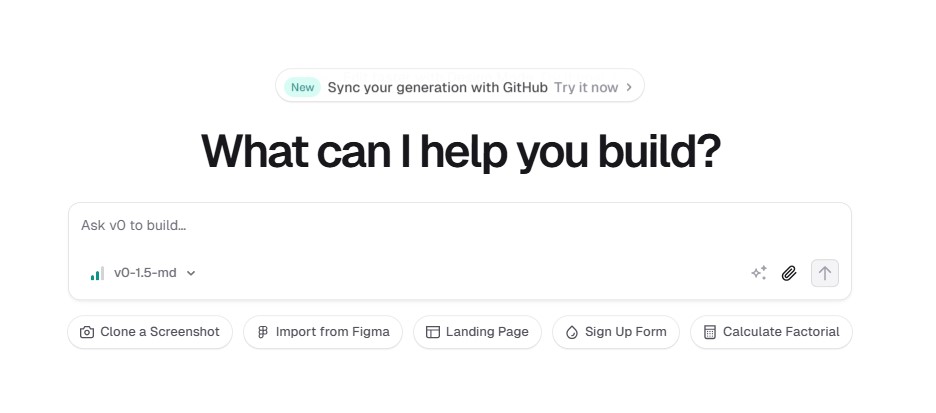Image resolution: width=936 pixels, height=413 pixels.
Task: Choose the Import from Figma suggestion
Action: 323,332
